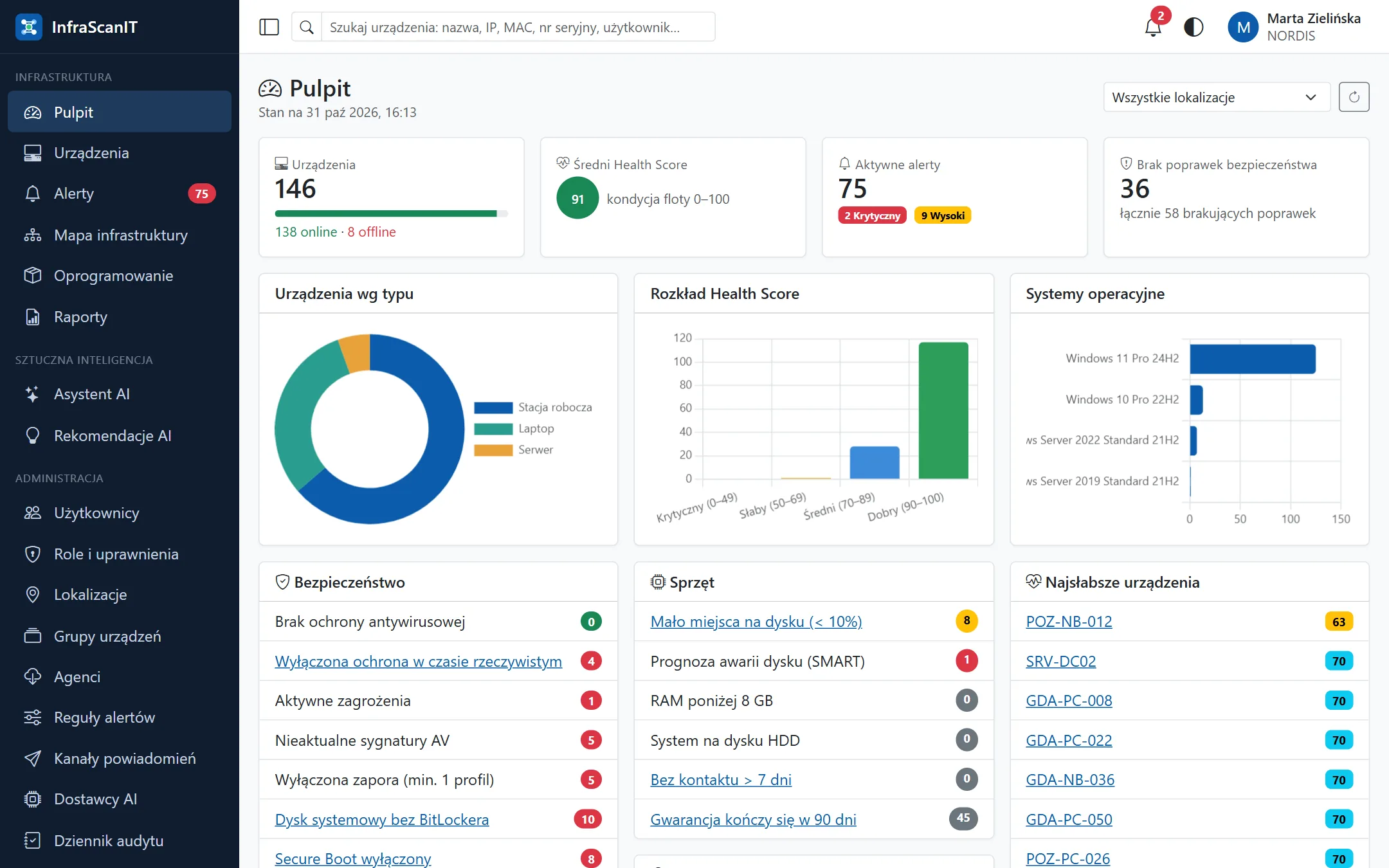Image resolution: width=1389 pixels, height=868 pixels.
Task: Focus the device search input field
Action: coord(518,27)
